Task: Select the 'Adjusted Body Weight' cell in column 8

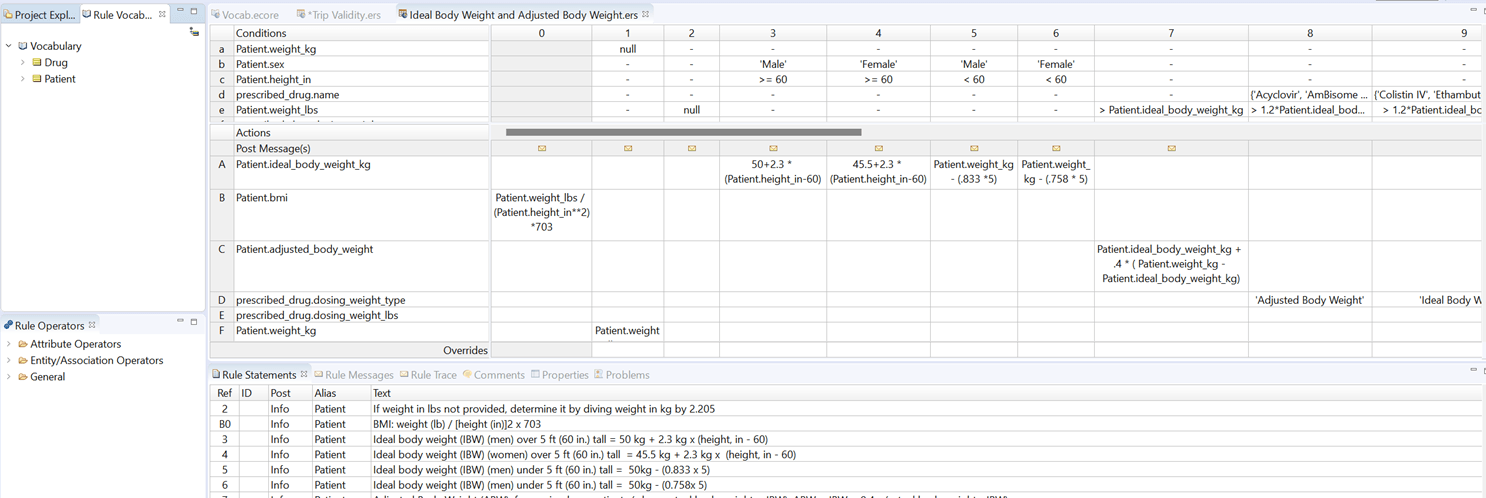Action: (x=1310, y=300)
